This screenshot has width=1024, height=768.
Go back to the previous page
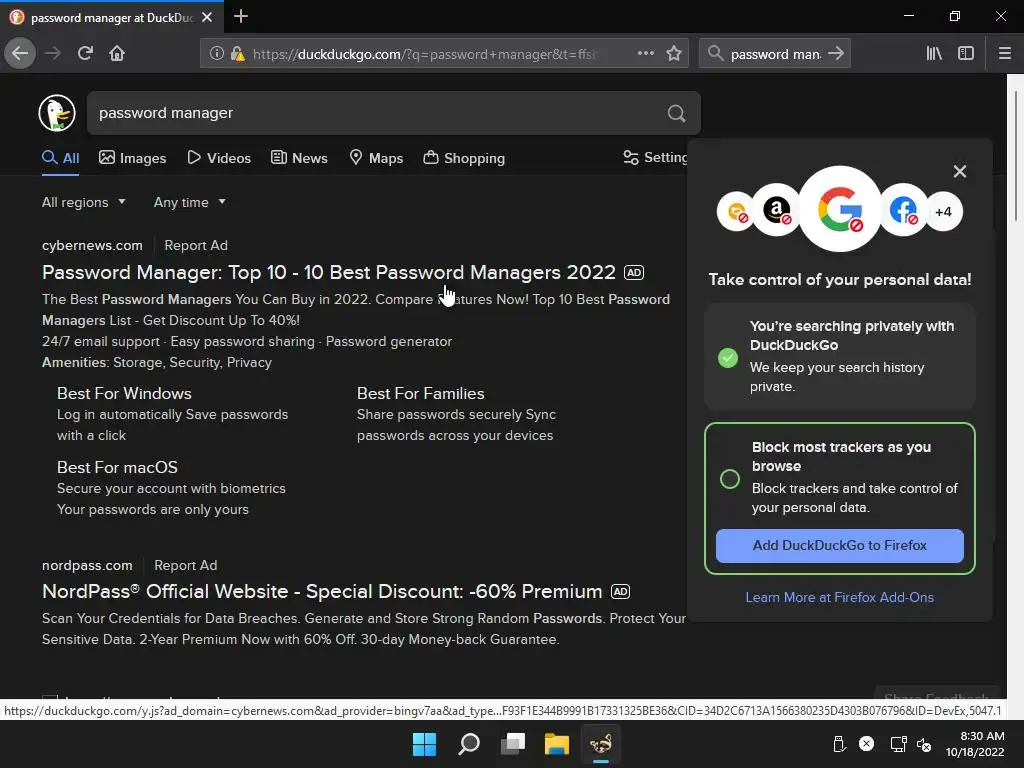[x=20, y=54]
